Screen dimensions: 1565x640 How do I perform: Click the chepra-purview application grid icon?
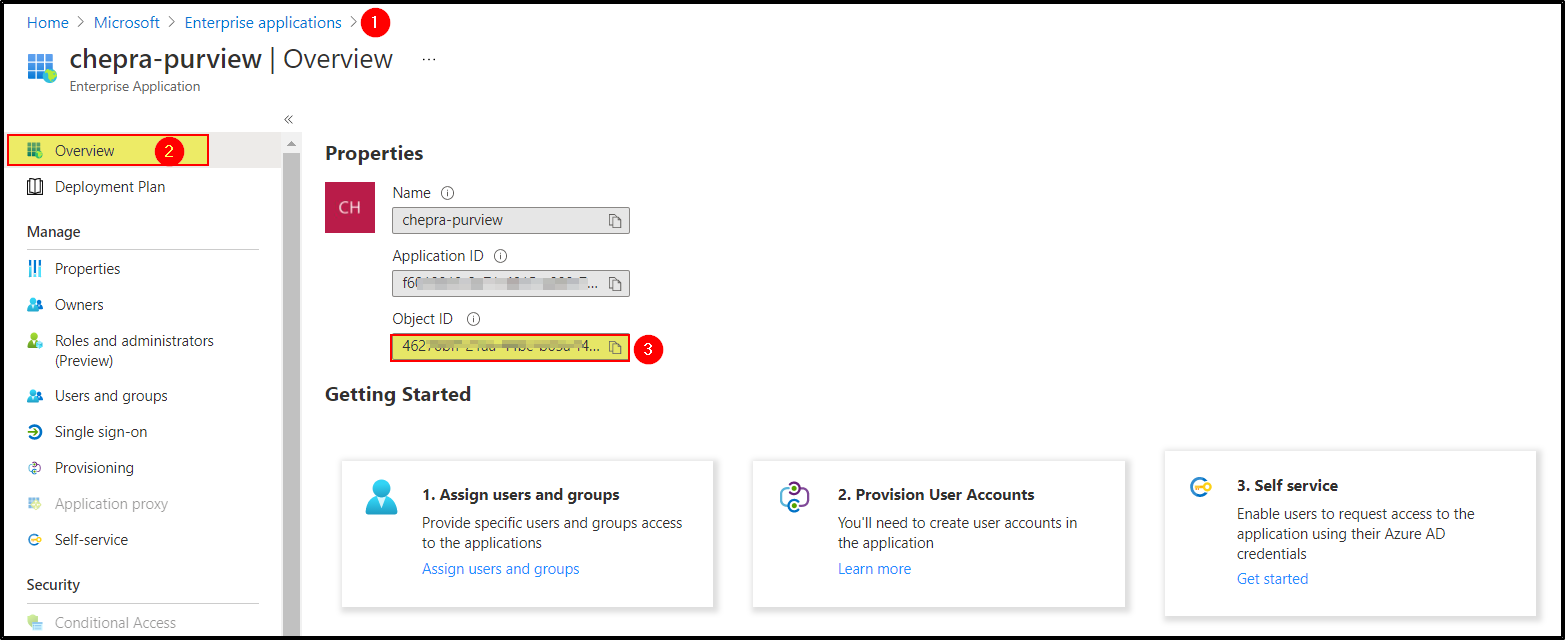pos(42,68)
